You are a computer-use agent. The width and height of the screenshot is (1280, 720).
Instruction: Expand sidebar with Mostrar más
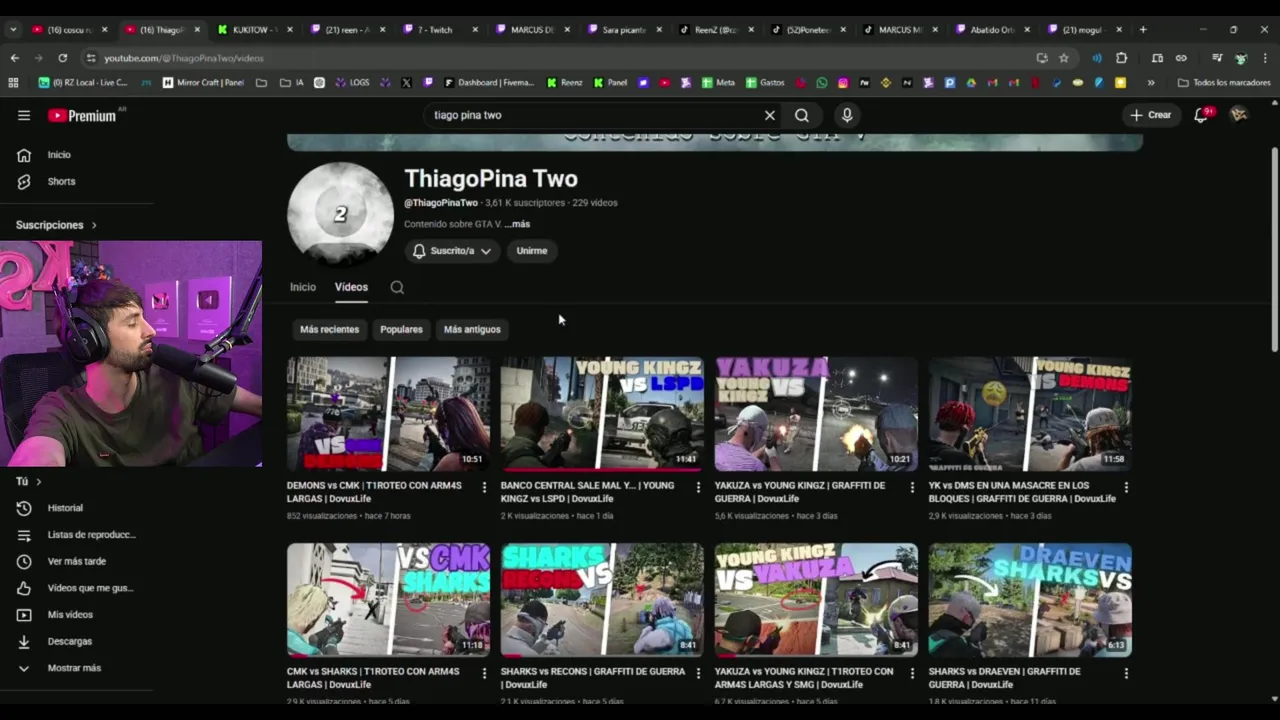[x=74, y=668]
